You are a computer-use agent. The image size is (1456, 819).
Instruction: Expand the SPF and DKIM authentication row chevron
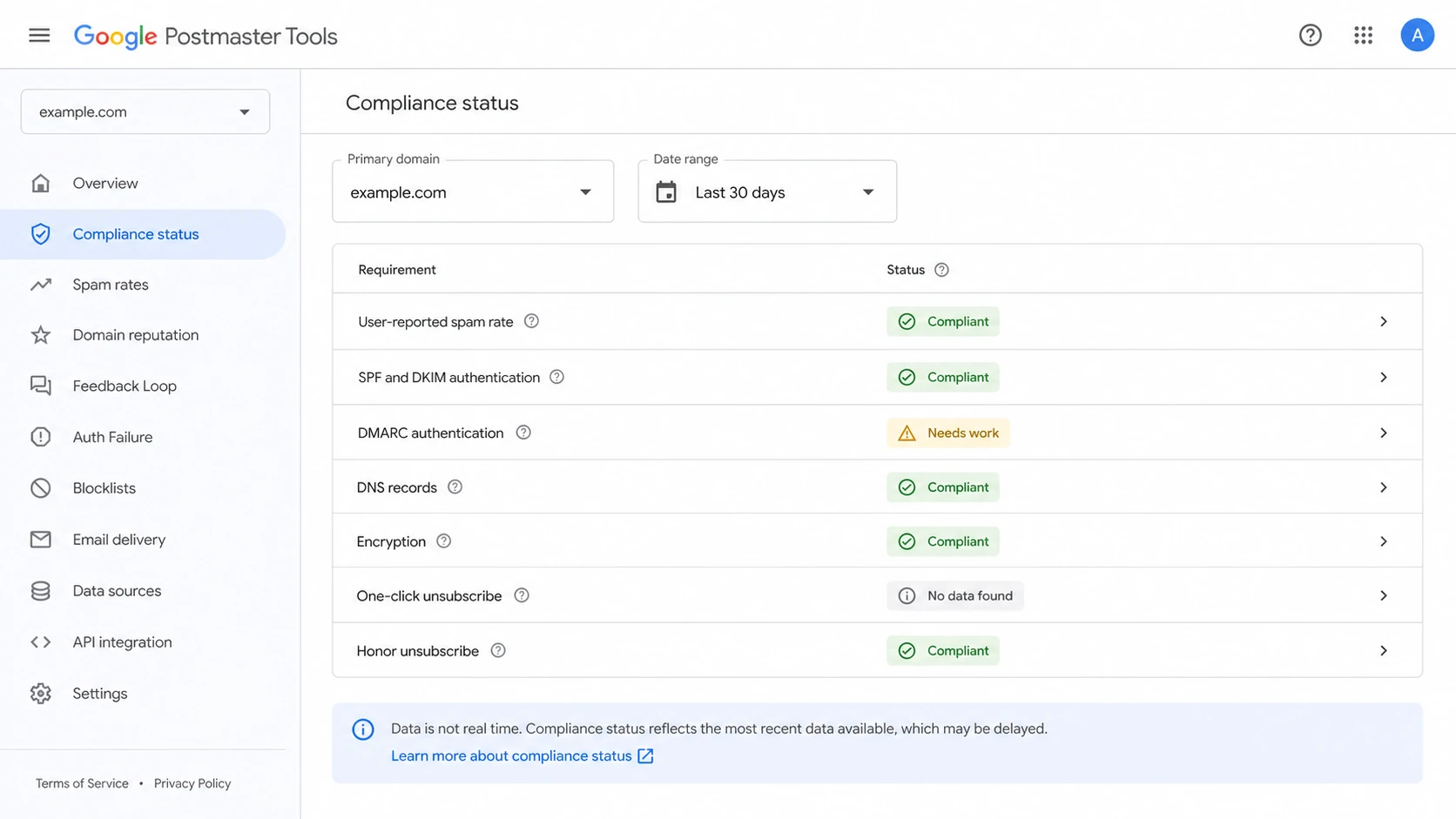click(1384, 378)
